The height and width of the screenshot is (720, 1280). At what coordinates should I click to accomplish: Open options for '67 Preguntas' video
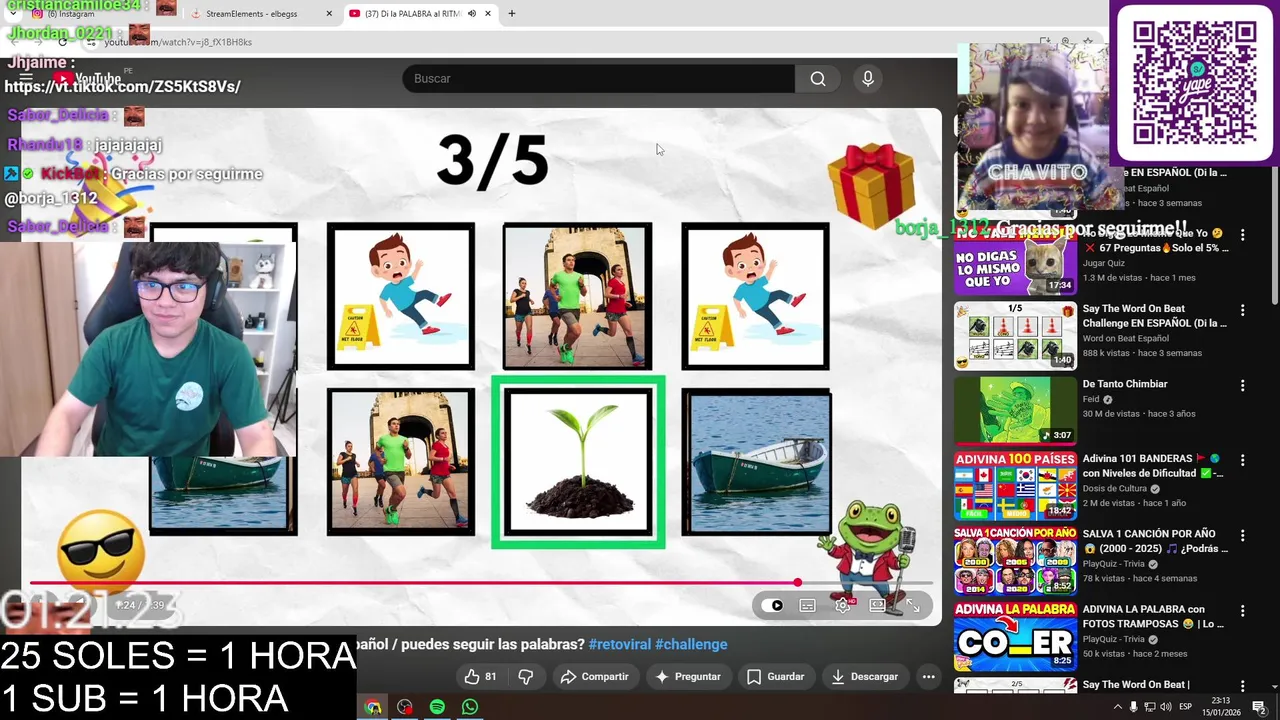pos(1243,235)
